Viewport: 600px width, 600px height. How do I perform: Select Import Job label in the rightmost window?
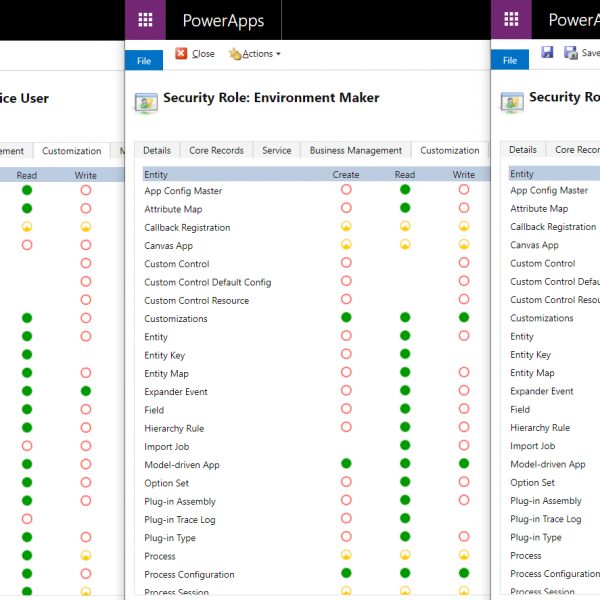coord(532,446)
